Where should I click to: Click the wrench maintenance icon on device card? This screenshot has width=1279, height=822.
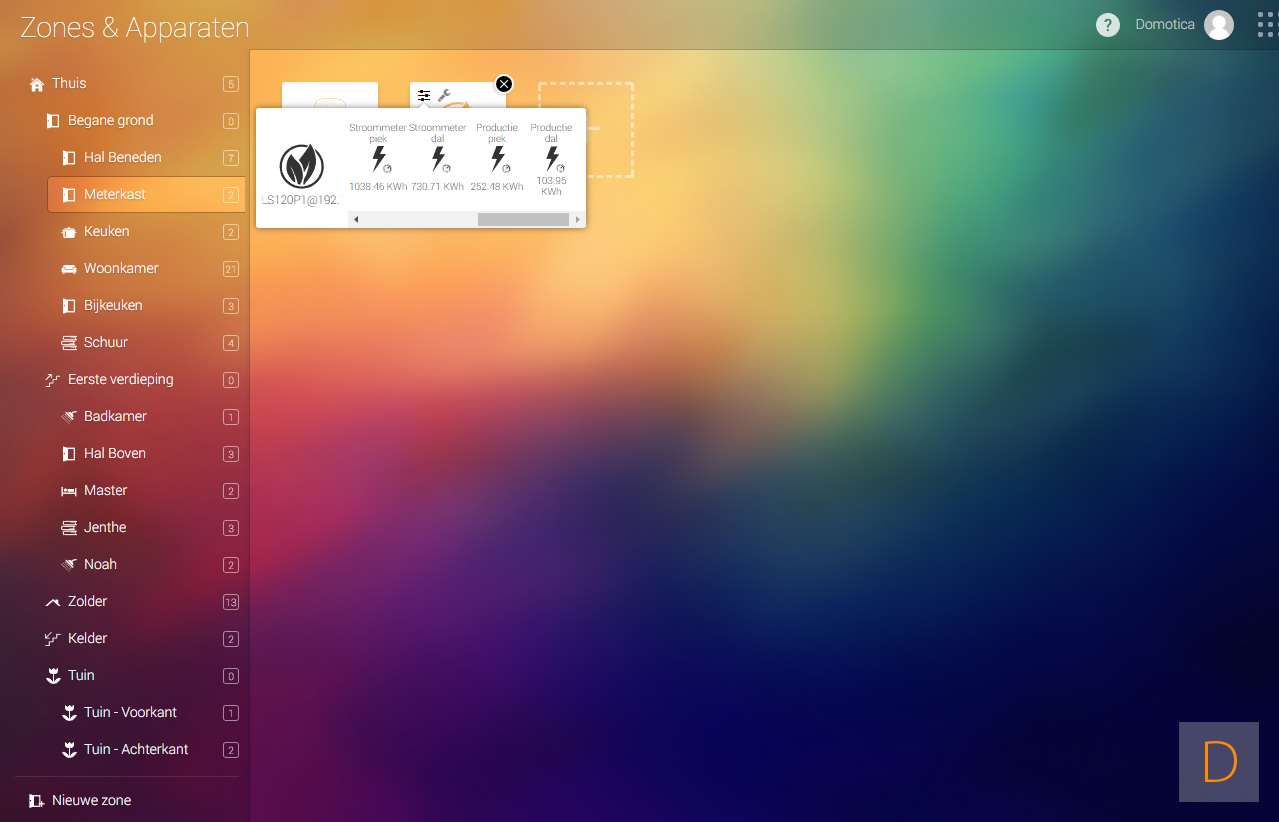(x=444, y=96)
